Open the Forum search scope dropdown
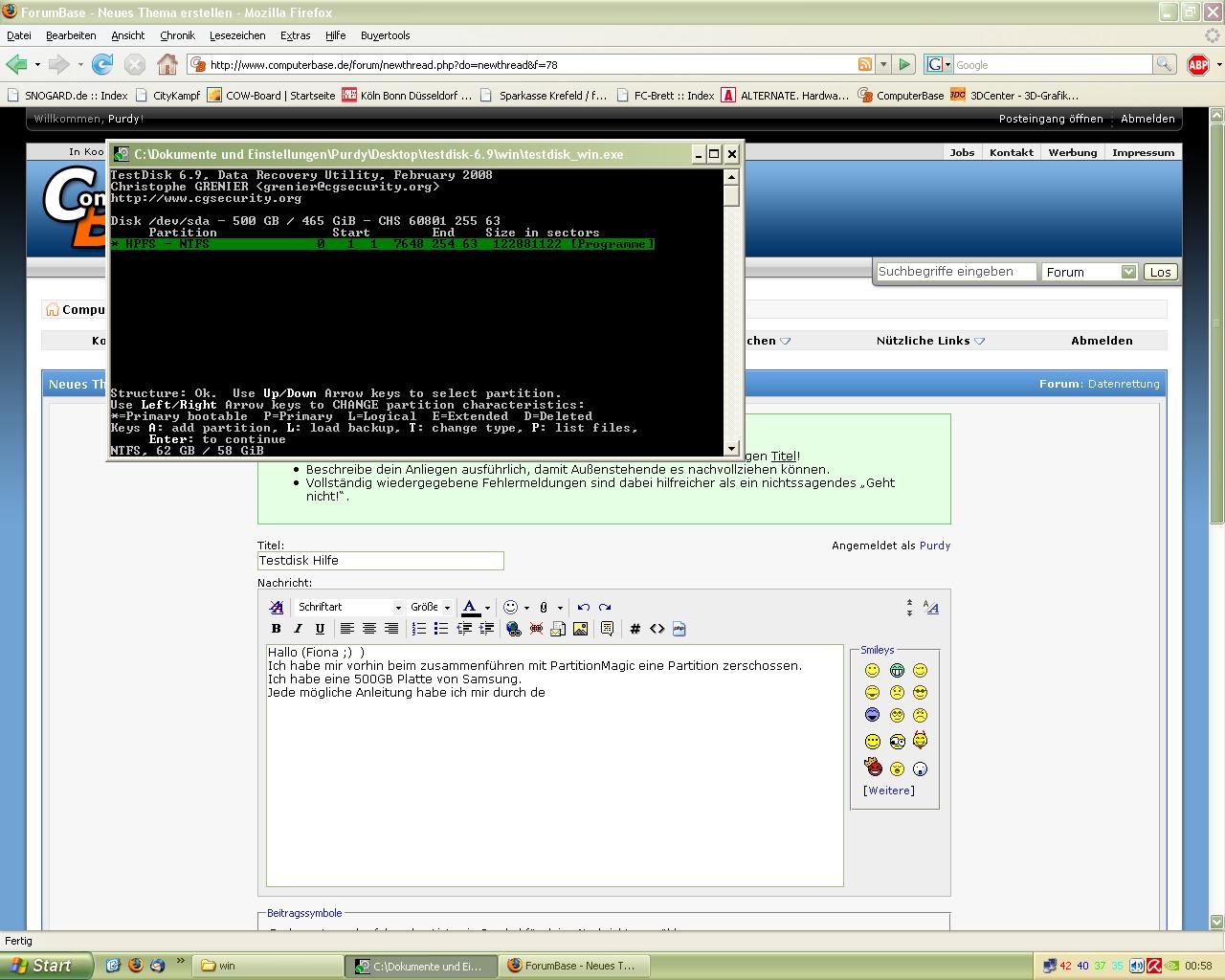Image resolution: width=1225 pixels, height=980 pixels. pos(1089,272)
